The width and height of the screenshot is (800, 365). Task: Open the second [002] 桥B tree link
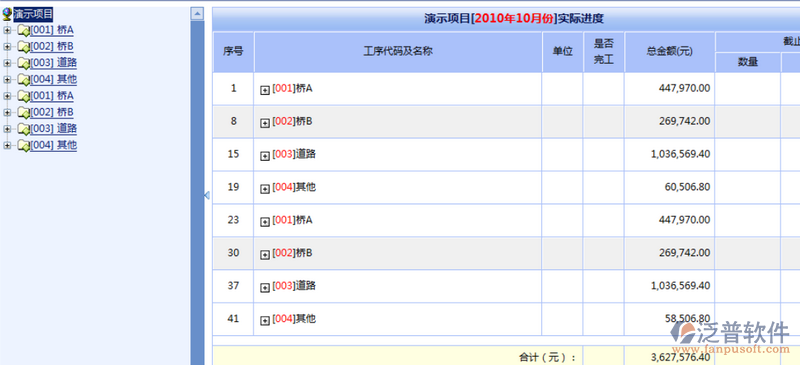click(52, 112)
